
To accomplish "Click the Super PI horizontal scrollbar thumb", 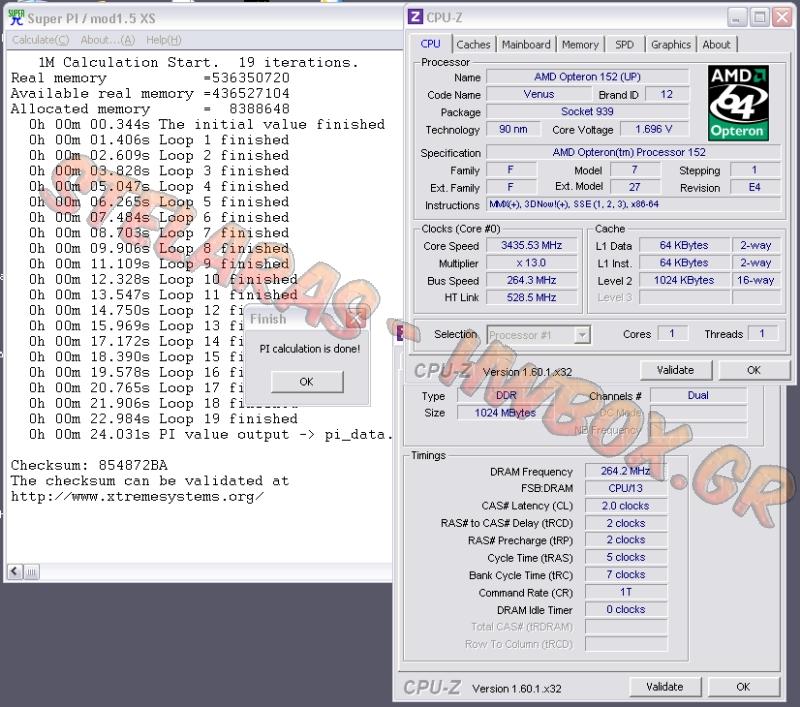I will tap(31, 571).
